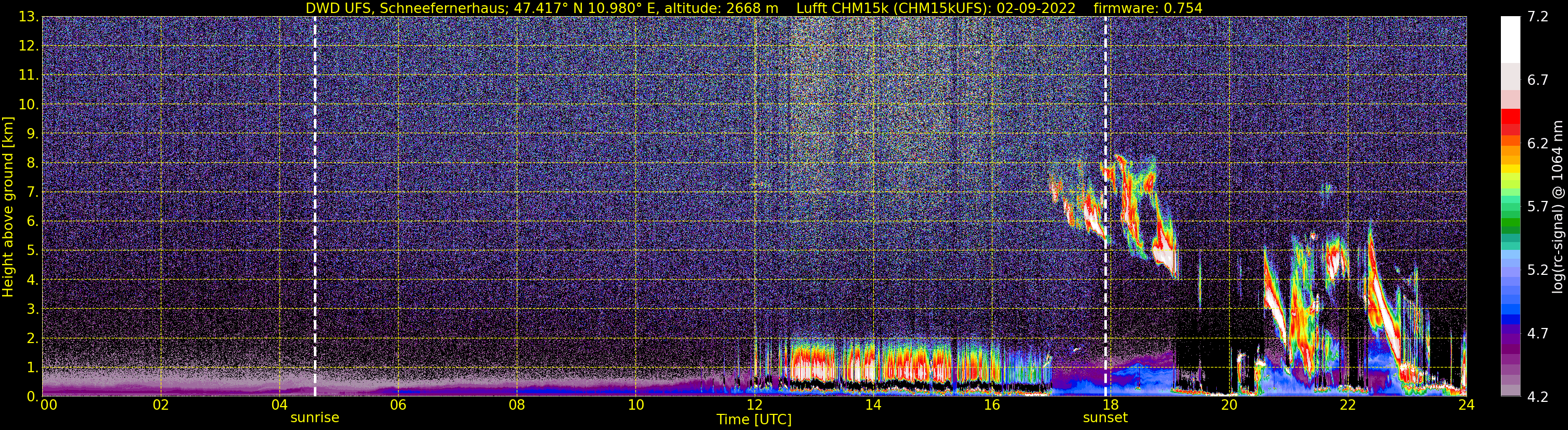Screen dimensions: 1568x430
Task: Click height axis tick label '9.'
Action: [32, 134]
